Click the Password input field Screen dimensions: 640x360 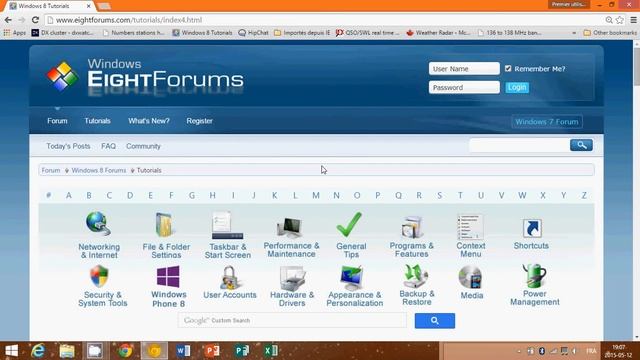coord(464,87)
